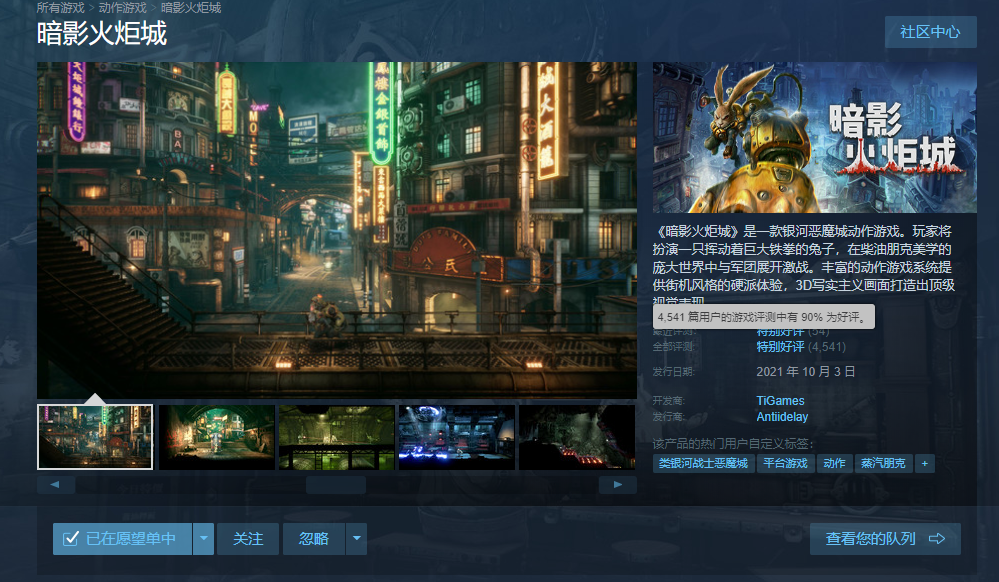
Task: Click the game header capsule image
Action: pos(814,137)
